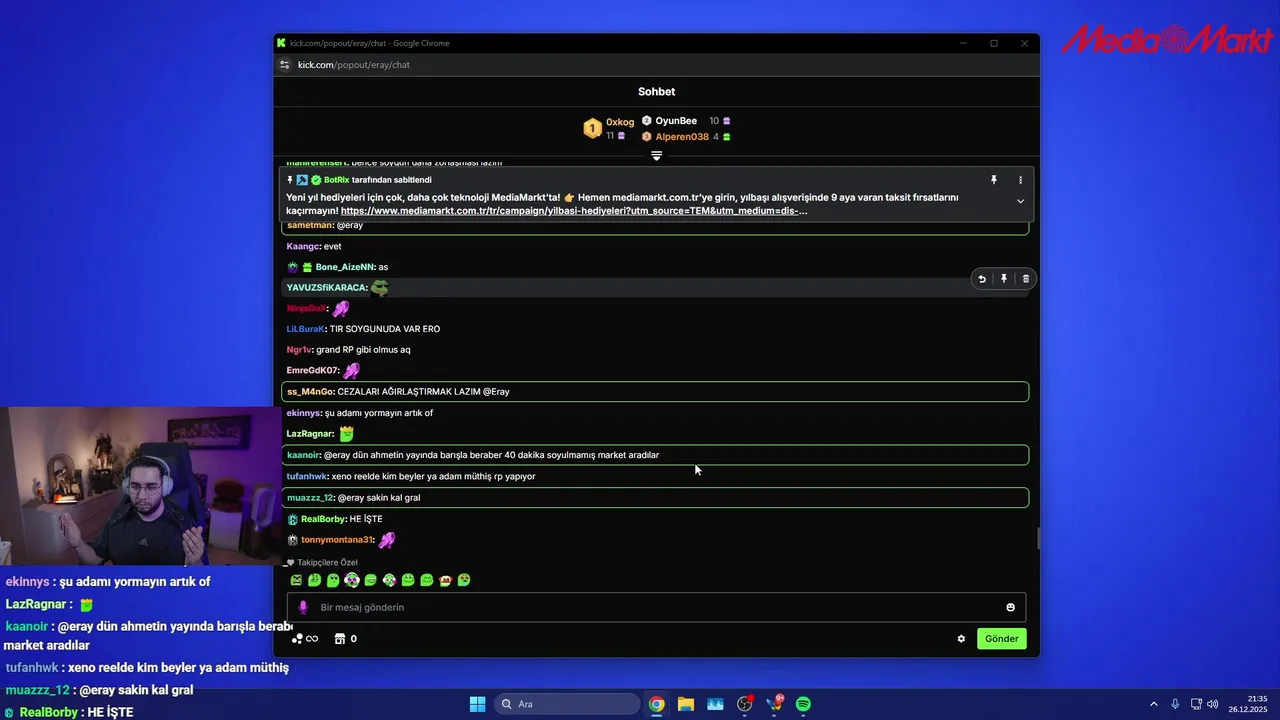1280x720 pixels.
Task: Reply to YAVUZSfiKARACA's message
Action: tap(982, 279)
